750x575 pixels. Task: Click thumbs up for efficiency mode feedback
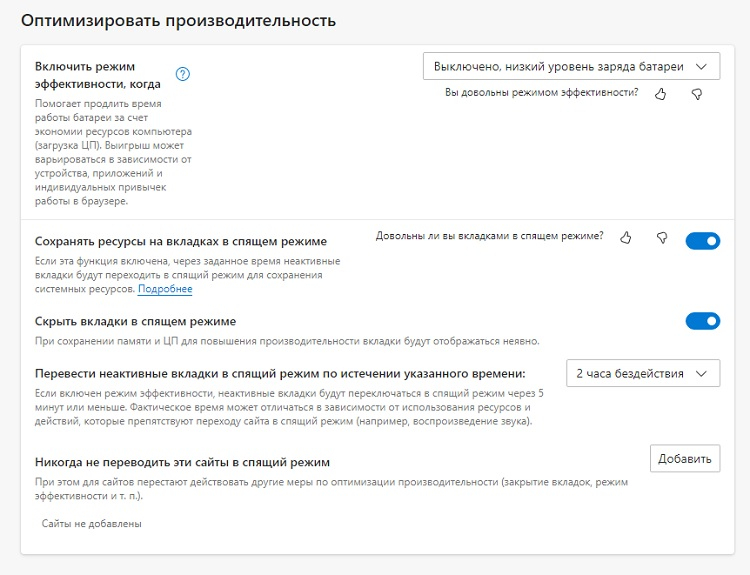tap(660, 93)
